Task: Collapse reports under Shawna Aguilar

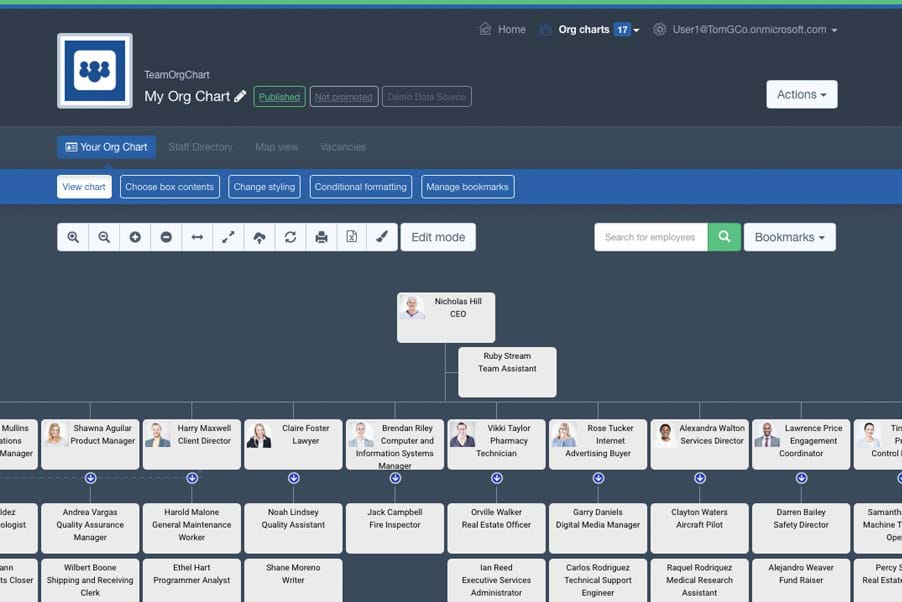Action: [91, 478]
